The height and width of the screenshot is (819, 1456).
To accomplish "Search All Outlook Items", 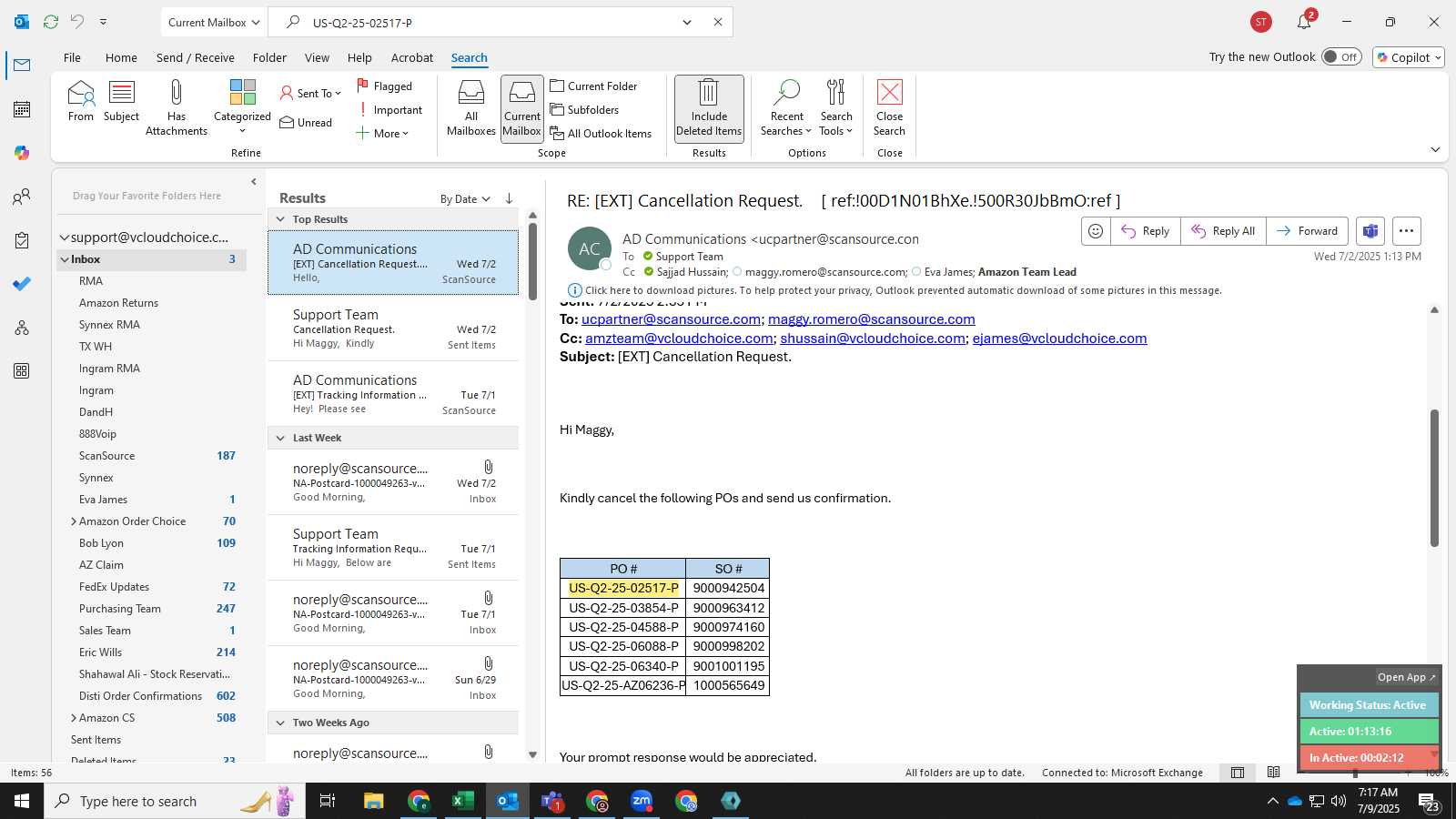I will [601, 133].
